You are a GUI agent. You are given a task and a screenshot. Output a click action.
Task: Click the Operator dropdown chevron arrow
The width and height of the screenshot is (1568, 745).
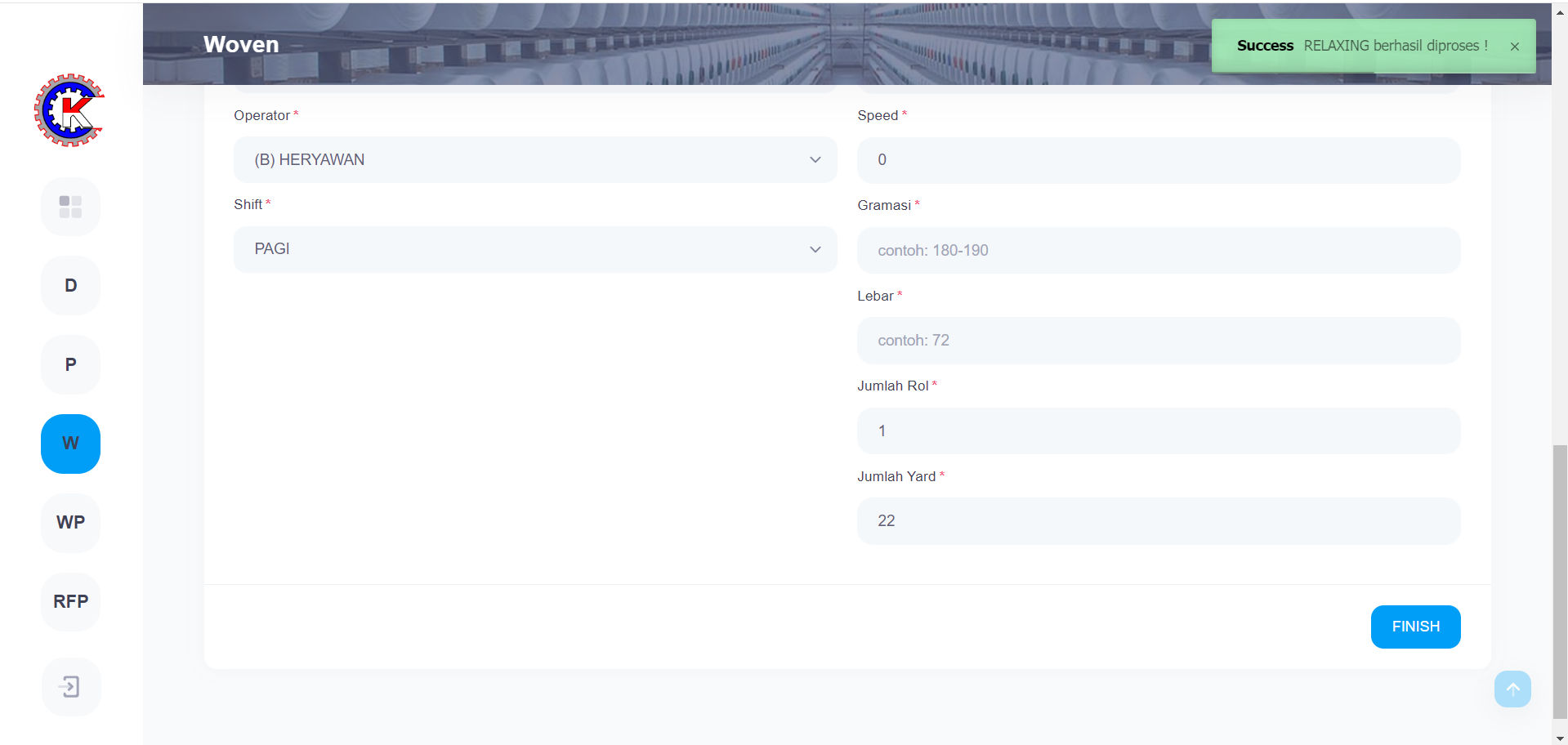tap(815, 160)
